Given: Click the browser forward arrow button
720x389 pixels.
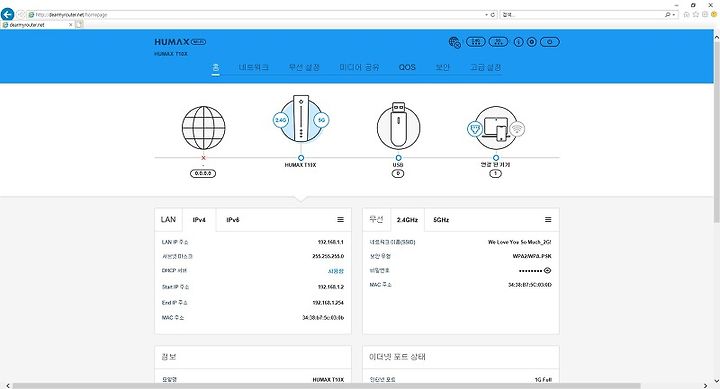Looking at the screenshot, I should click(21, 15).
